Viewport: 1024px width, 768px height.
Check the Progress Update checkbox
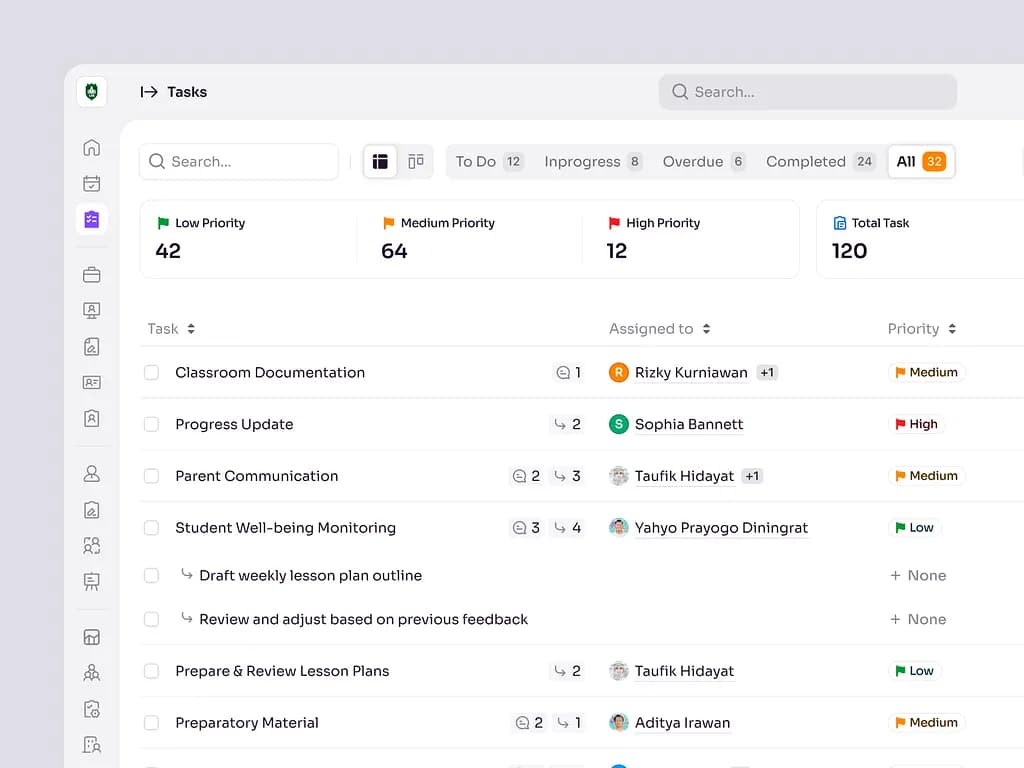(x=152, y=424)
